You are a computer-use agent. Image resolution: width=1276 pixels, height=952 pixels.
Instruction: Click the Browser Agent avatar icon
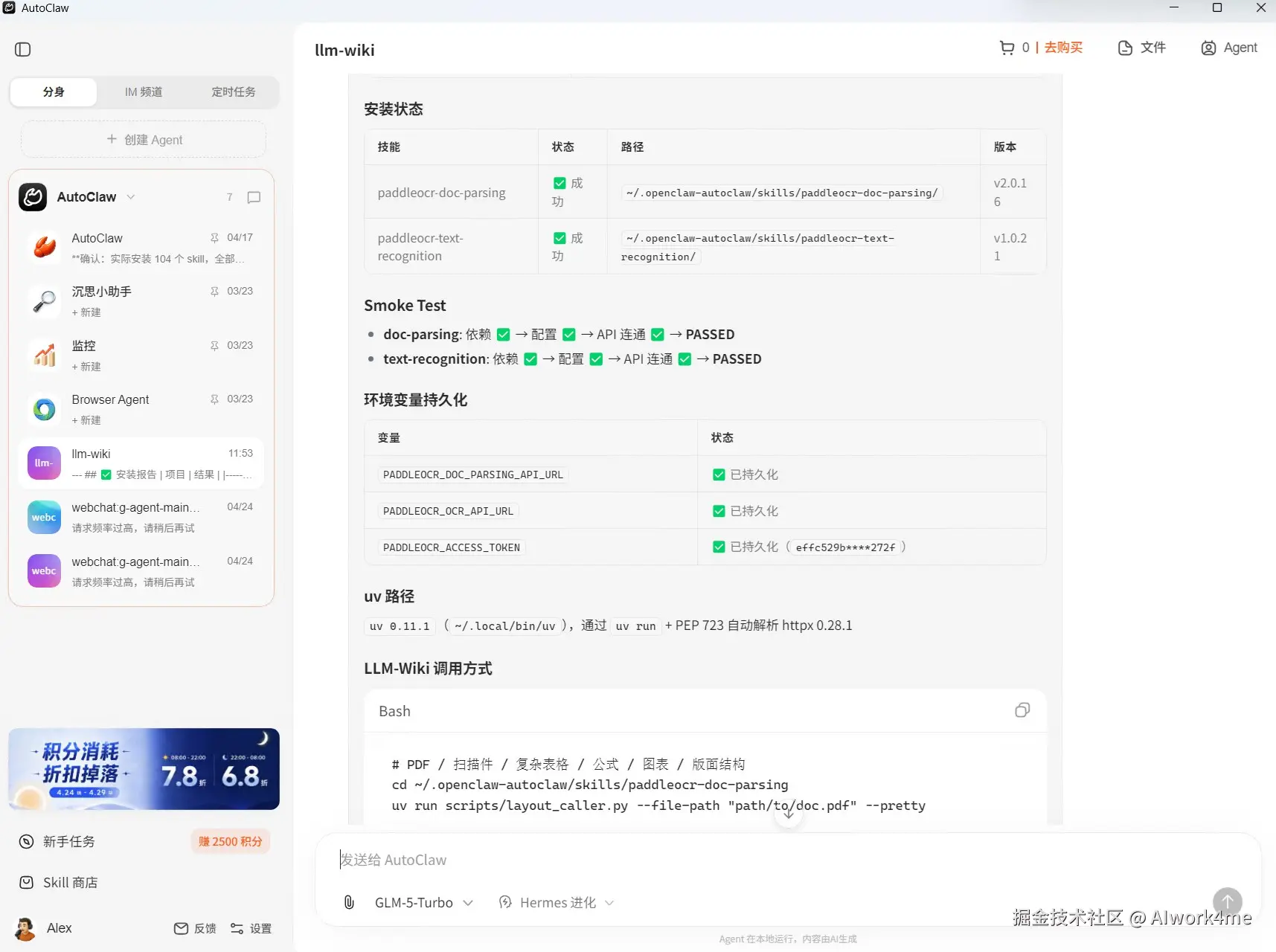[x=44, y=409]
